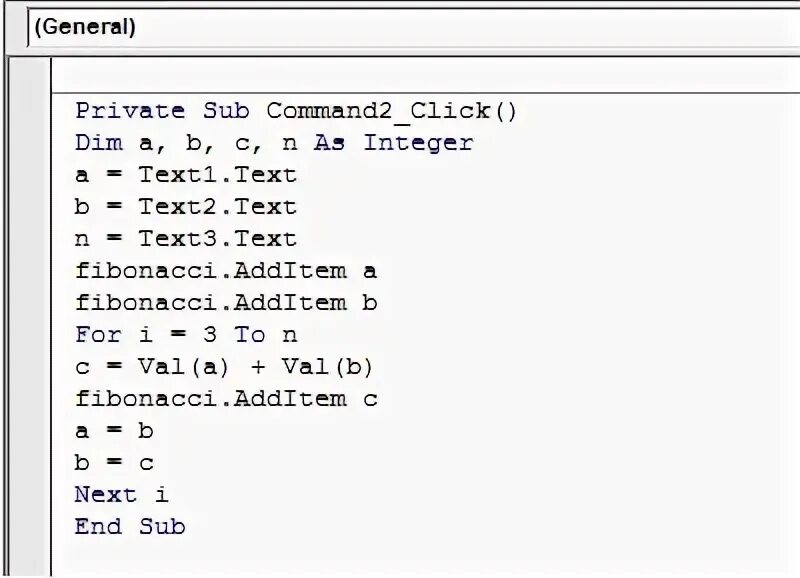Click the End Sub line

(130, 527)
